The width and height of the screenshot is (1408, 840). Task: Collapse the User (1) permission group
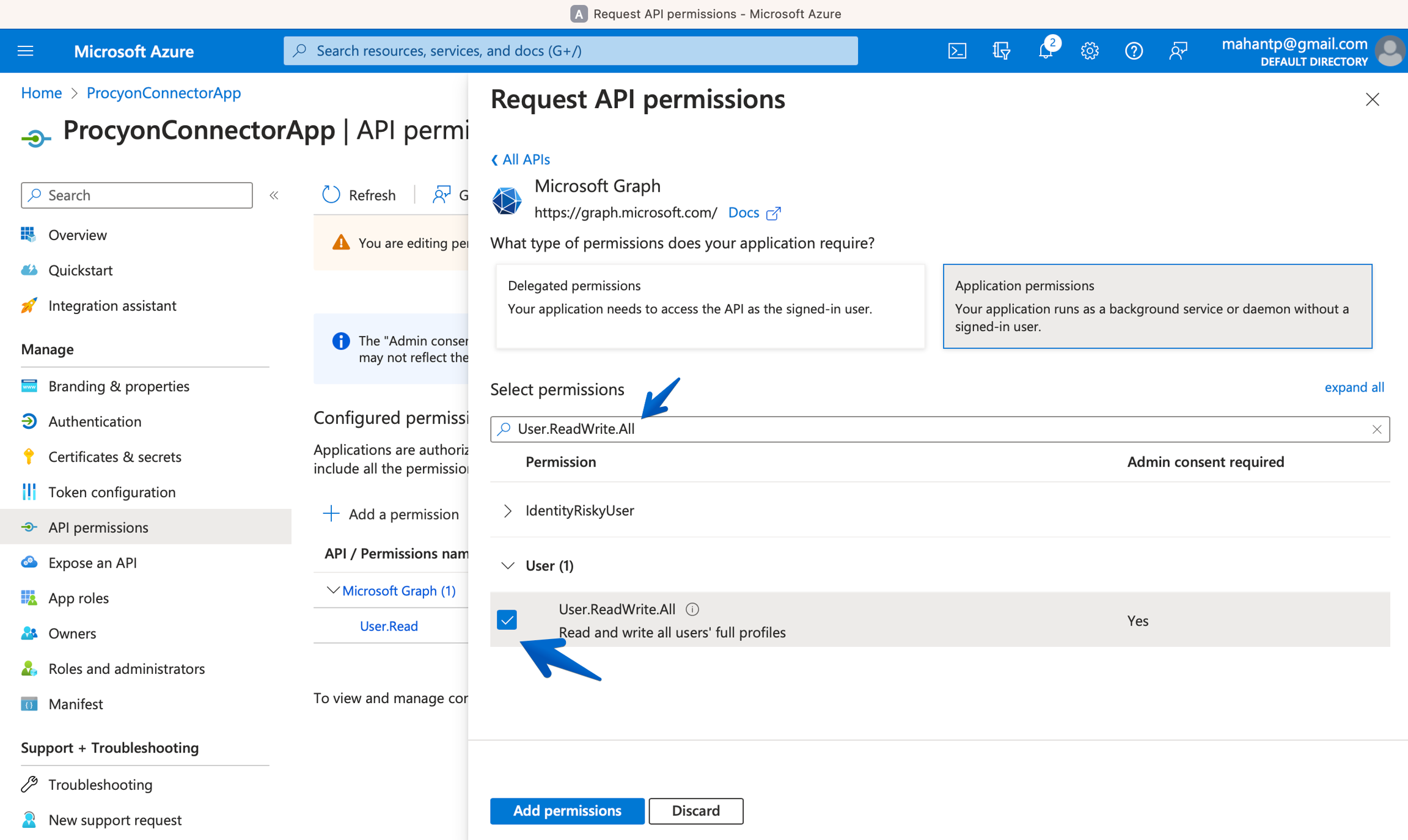click(x=508, y=565)
